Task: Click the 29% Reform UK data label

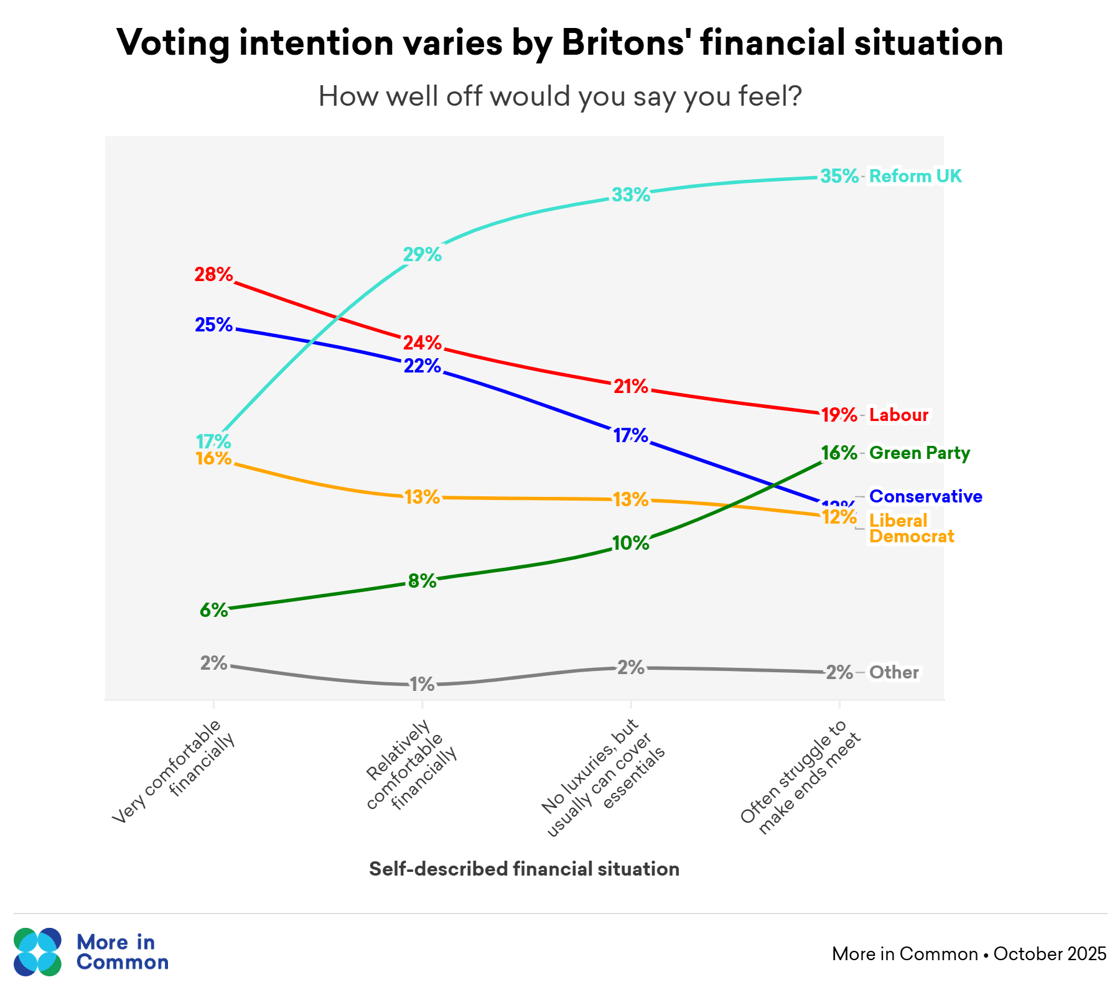Action: tap(422, 254)
